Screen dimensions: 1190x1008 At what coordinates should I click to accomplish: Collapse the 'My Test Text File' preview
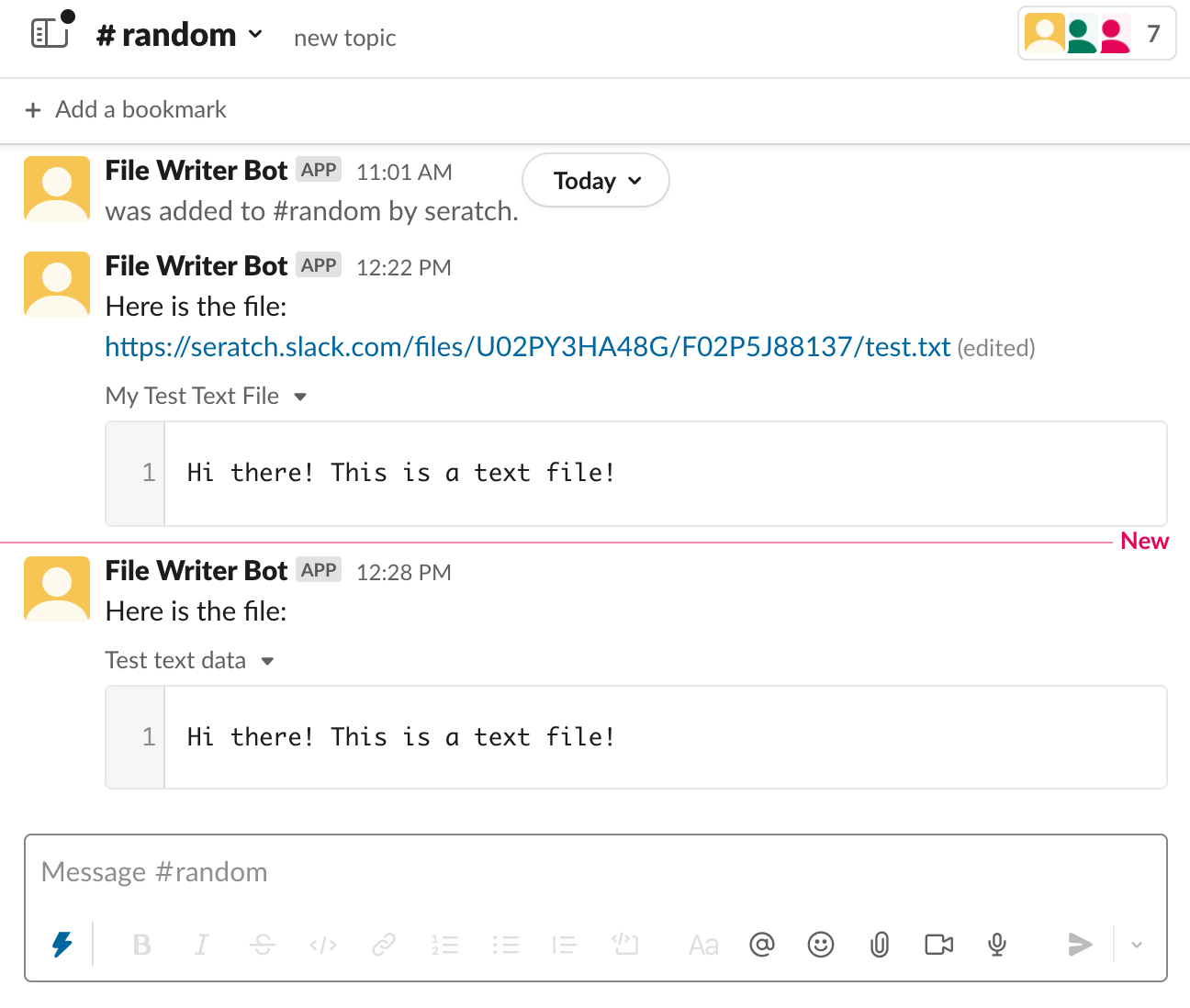coord(301,397)
